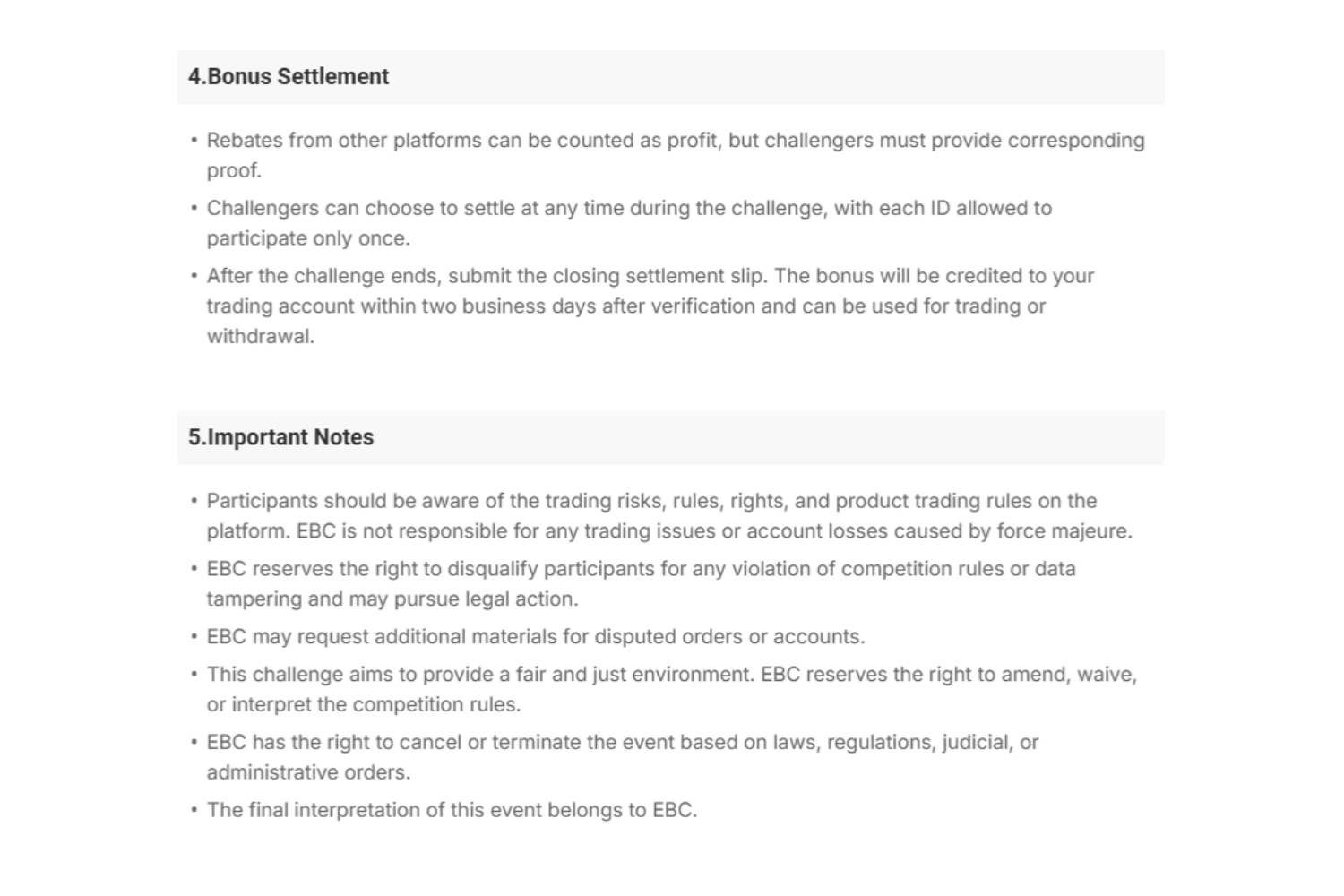Click the bullet point before 'Rebates from other platforms'
The height and width of the screenshot is (896, 1344).
coord(194,141)
